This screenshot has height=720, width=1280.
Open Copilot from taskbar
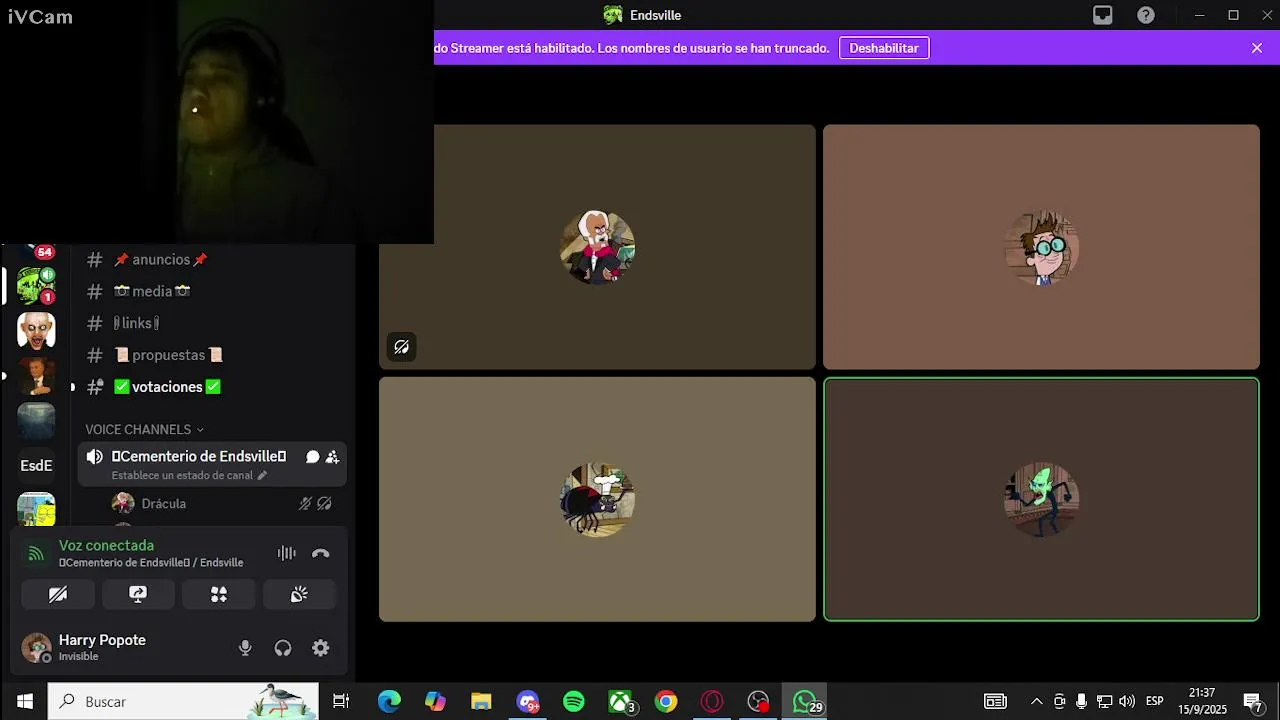(x=435, y=701)
